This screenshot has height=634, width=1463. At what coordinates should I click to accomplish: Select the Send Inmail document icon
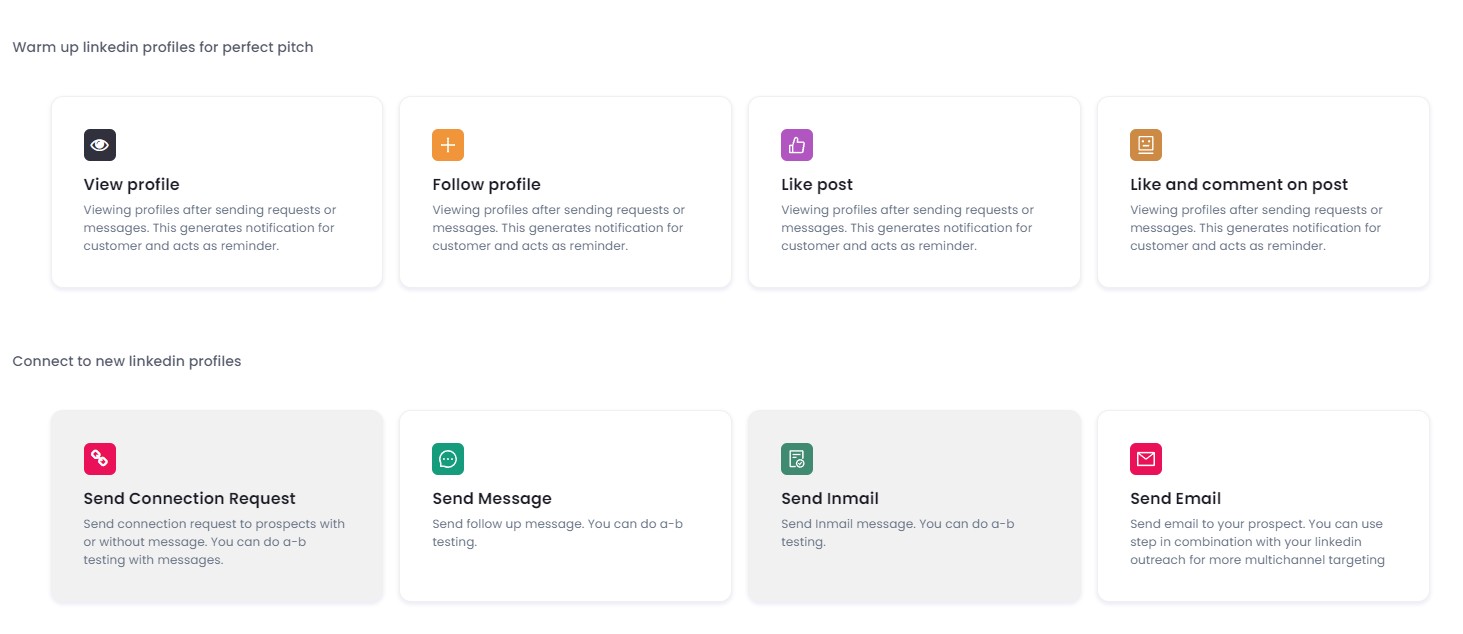click(x=796, y=458)
